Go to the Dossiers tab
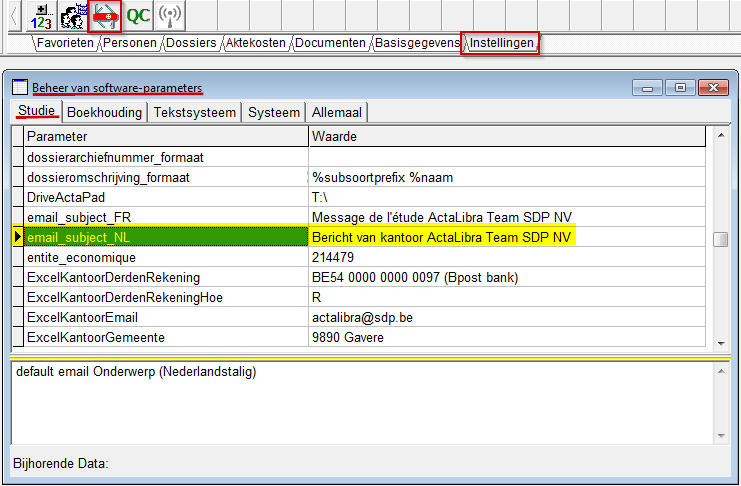Image resolution: width=741 pixels, height=486 pixels. [x=191, y=43]
